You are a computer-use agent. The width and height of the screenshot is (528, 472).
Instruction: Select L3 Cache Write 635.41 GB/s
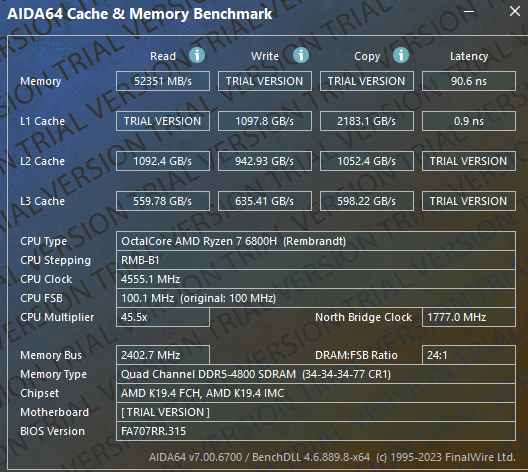pyautogui.click(x=265, y=201)
